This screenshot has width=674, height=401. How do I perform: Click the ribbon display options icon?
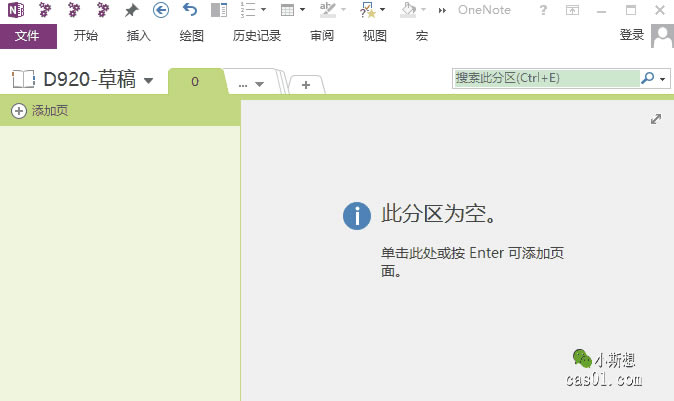pyautogui.click(x=572, y=10)
